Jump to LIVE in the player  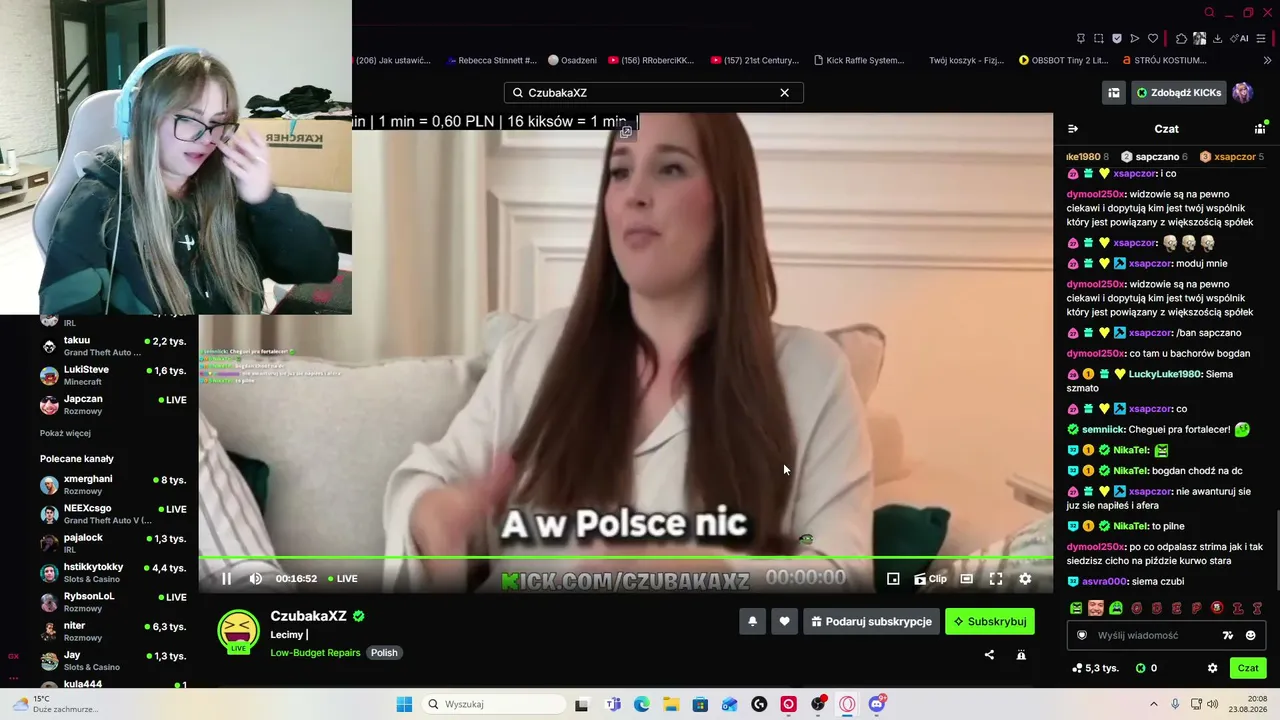342,578
